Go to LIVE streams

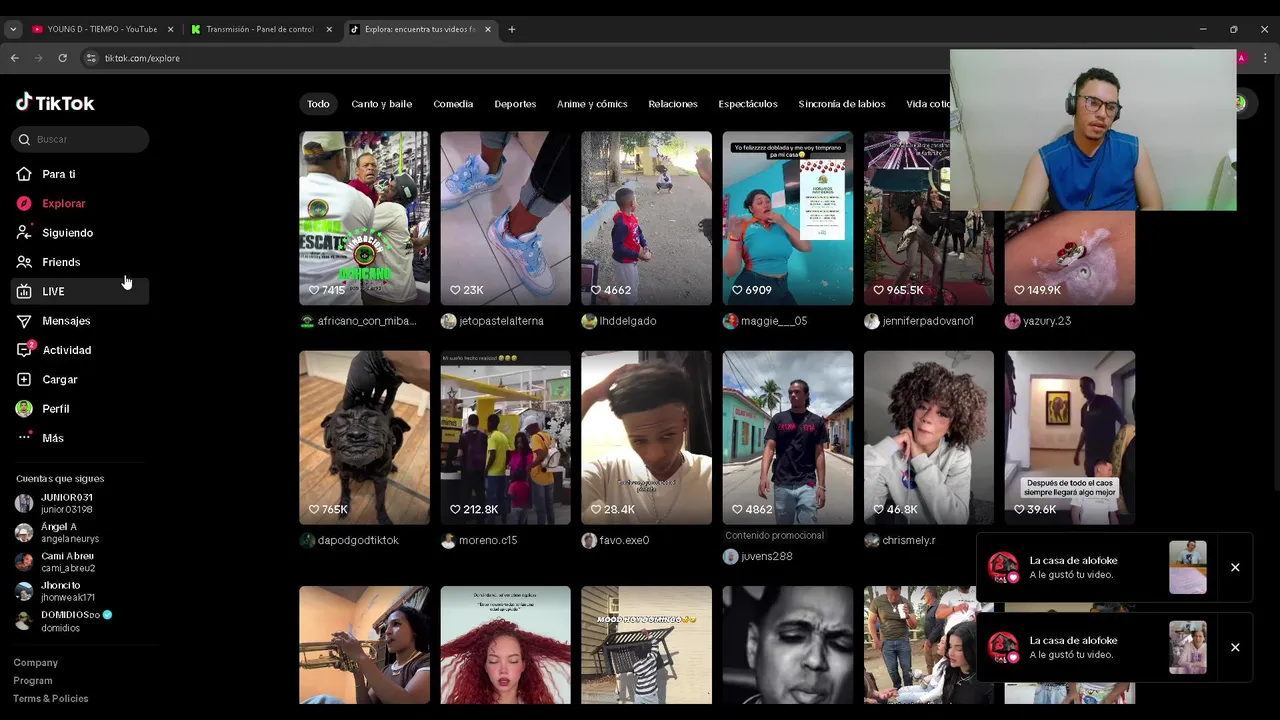click(x=80, y=291)
